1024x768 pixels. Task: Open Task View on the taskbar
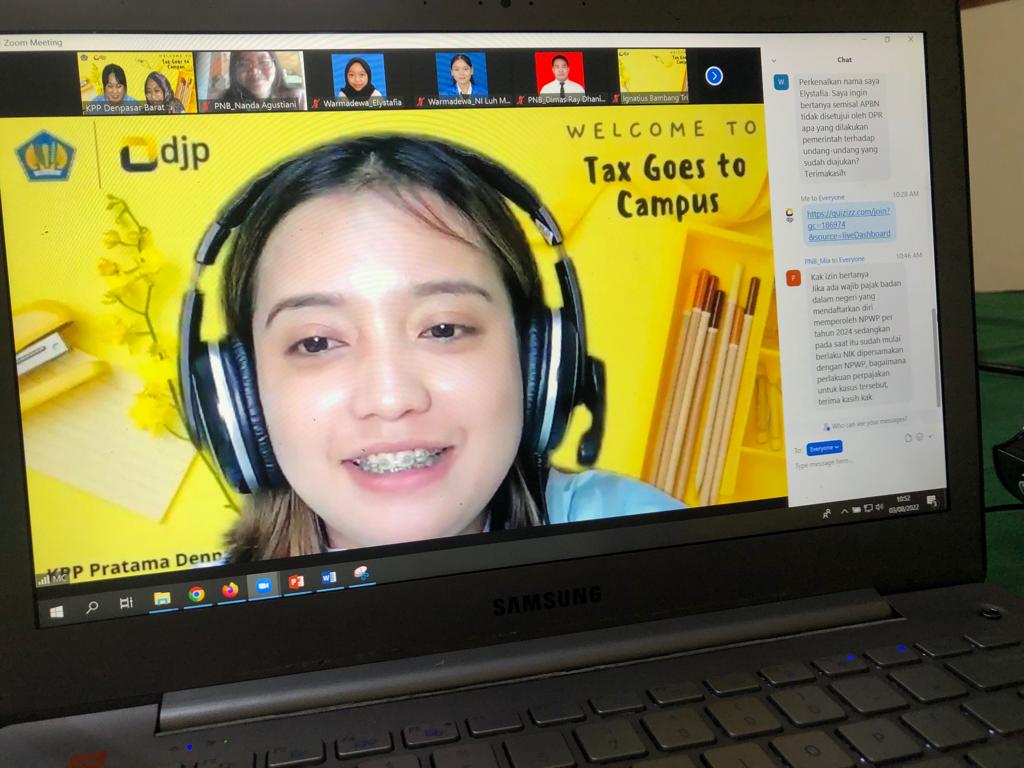click(126, 602)
